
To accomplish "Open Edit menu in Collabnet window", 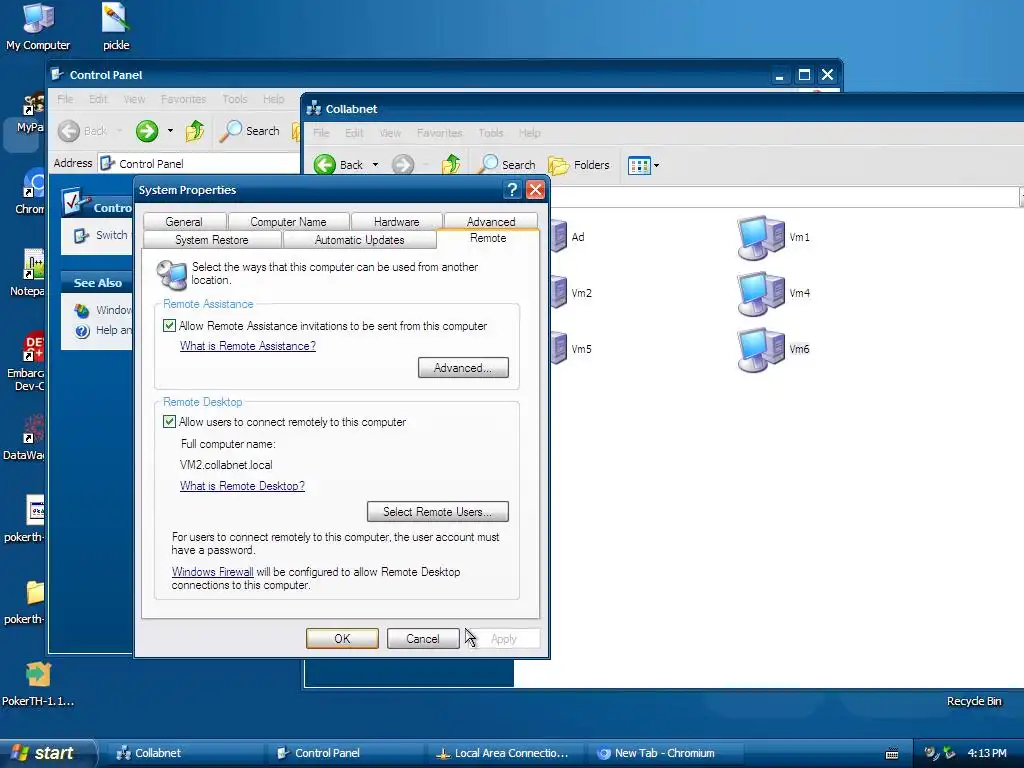I will [x=354, y=133].
